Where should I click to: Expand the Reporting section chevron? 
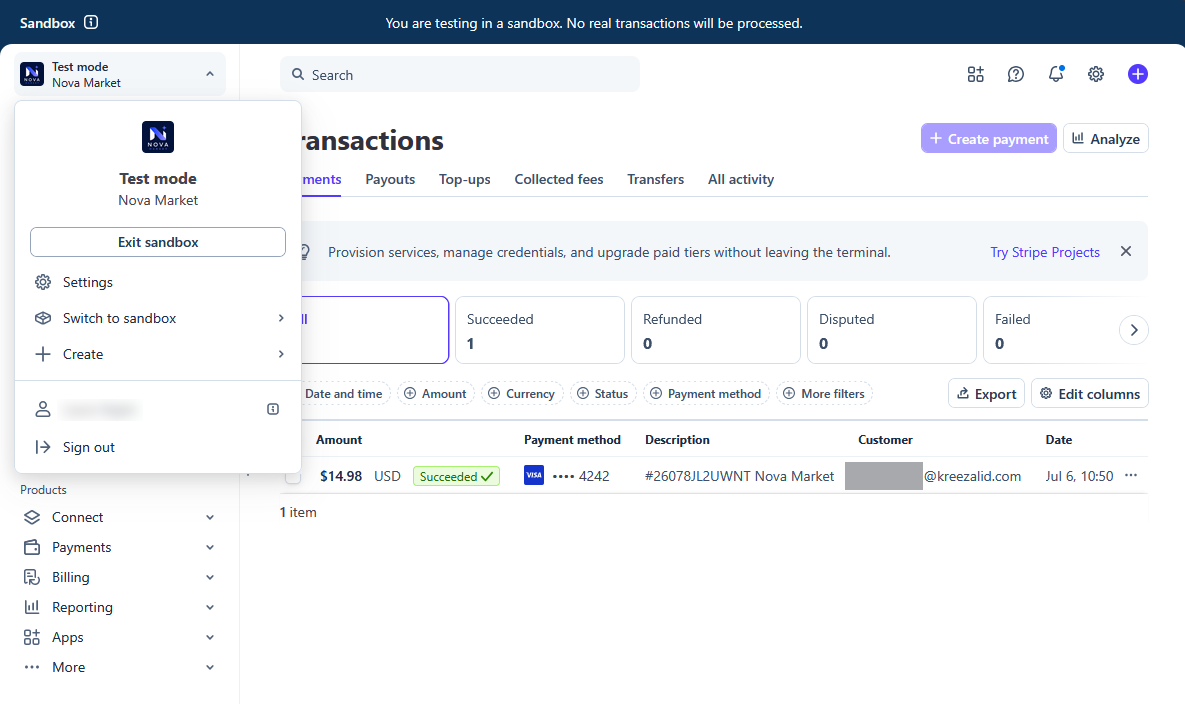click(x=210, y=607)
